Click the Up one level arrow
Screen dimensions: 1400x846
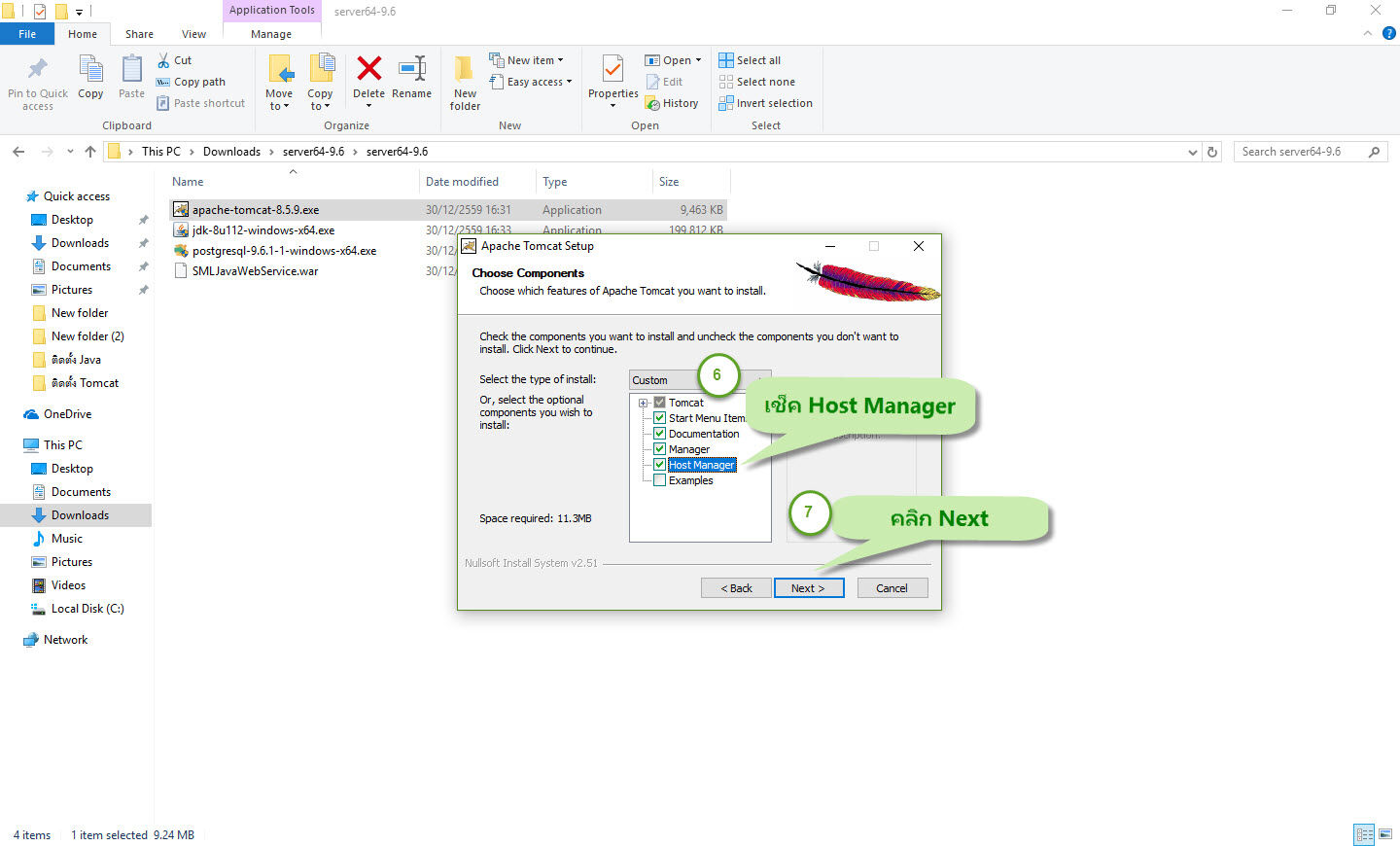90,152
